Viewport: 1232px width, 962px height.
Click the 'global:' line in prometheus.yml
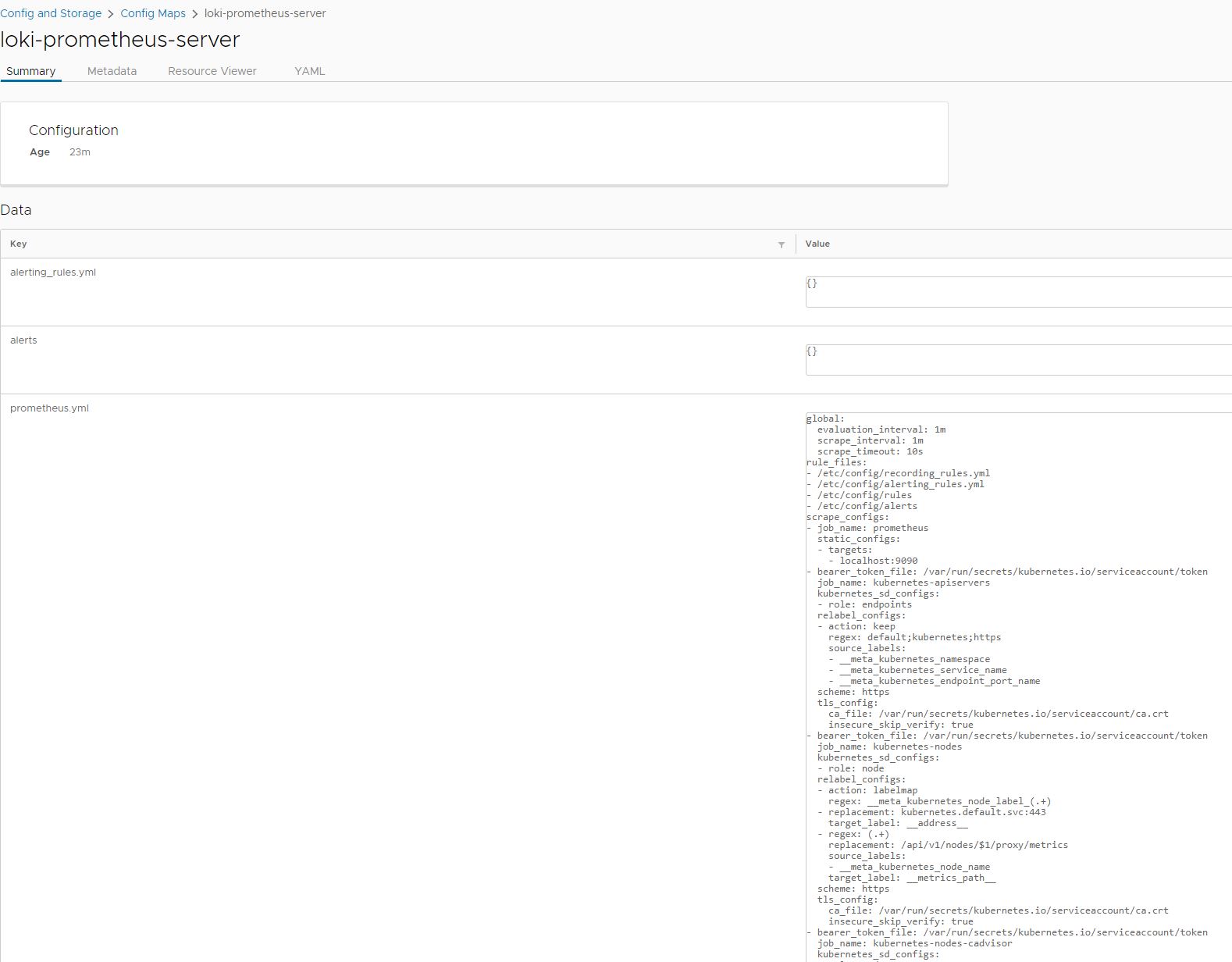coord(825,419)
